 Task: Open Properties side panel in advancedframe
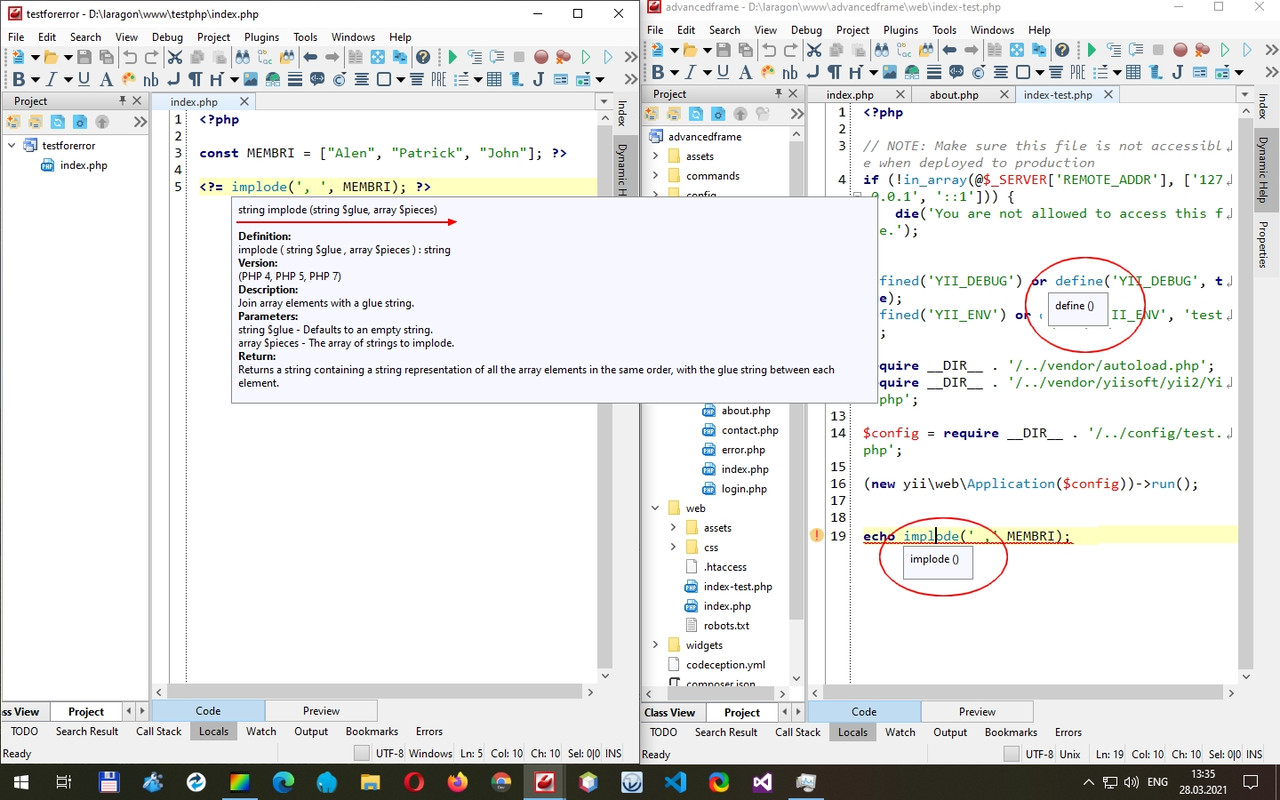point(1263,244)
